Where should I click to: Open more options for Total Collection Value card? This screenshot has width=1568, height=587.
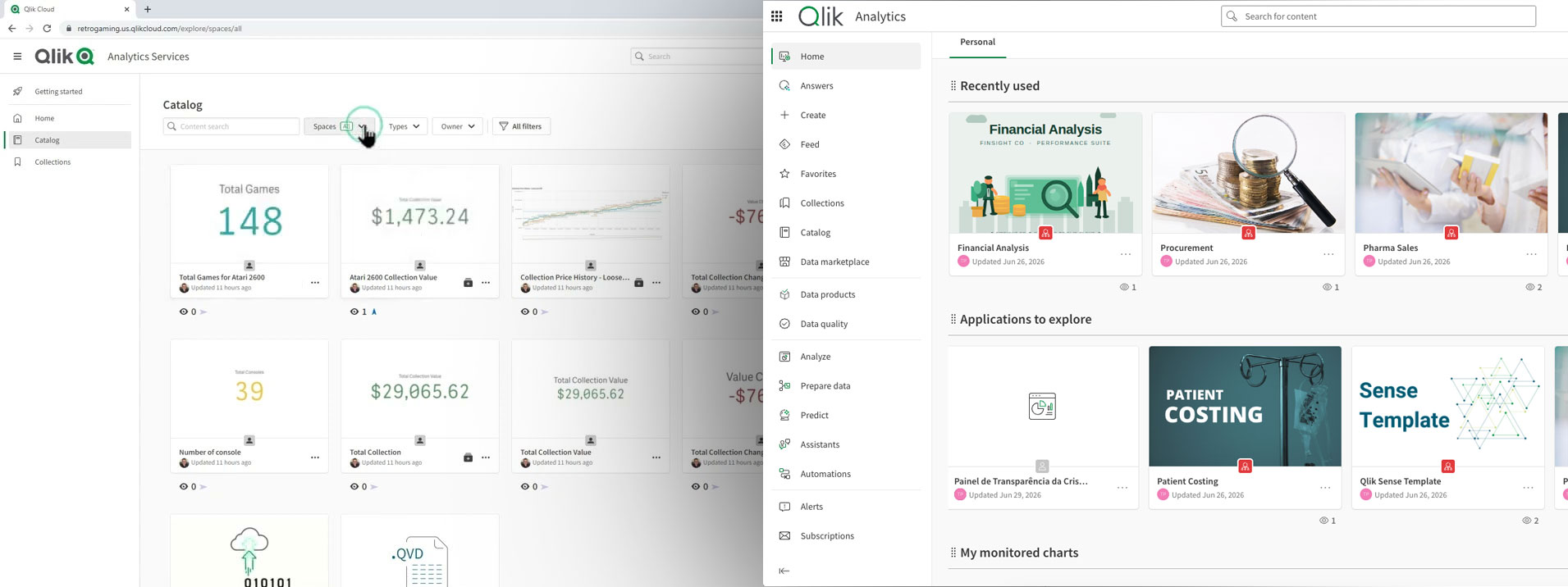(656, 457)
